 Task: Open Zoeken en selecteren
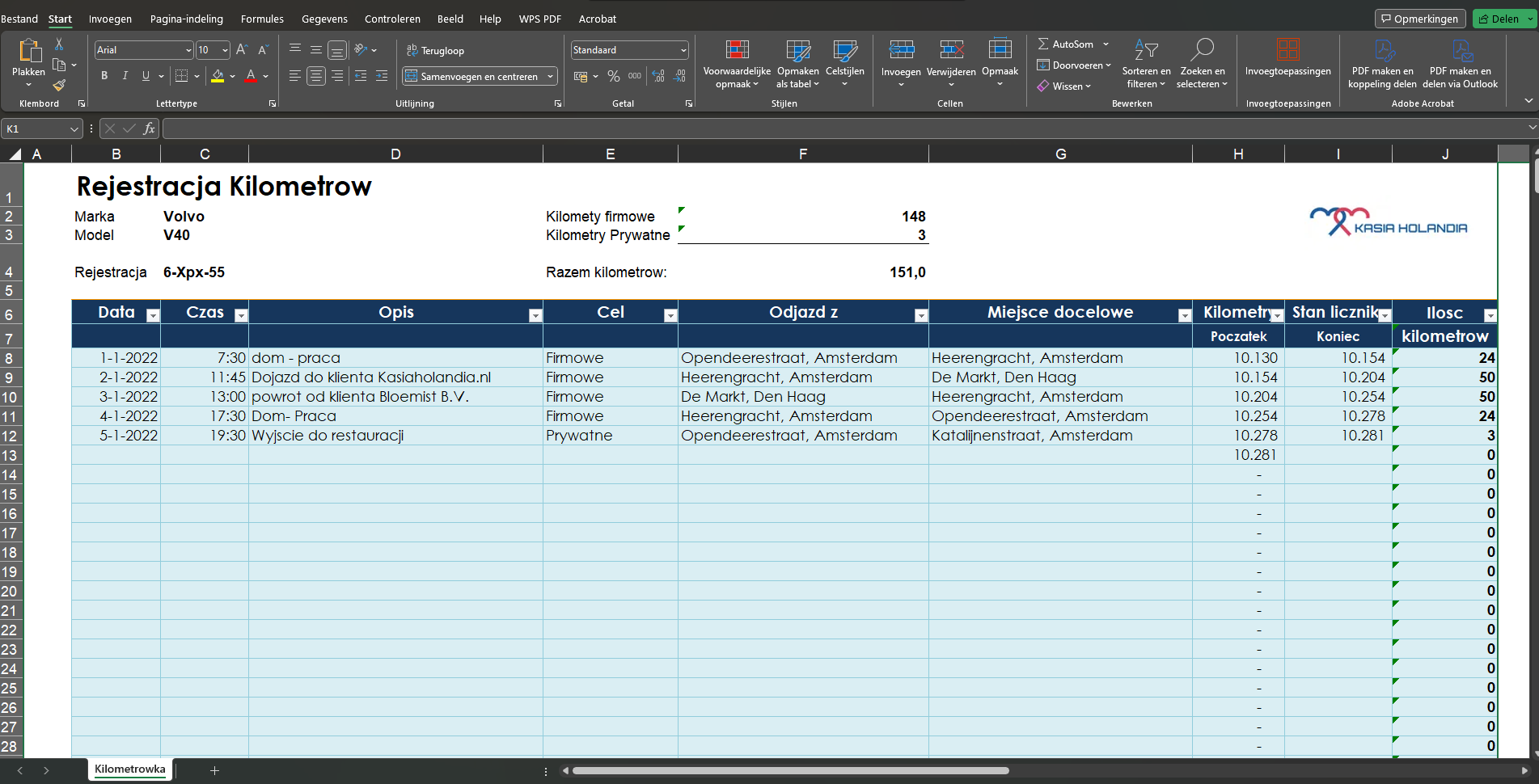(x=1202, y=64)
